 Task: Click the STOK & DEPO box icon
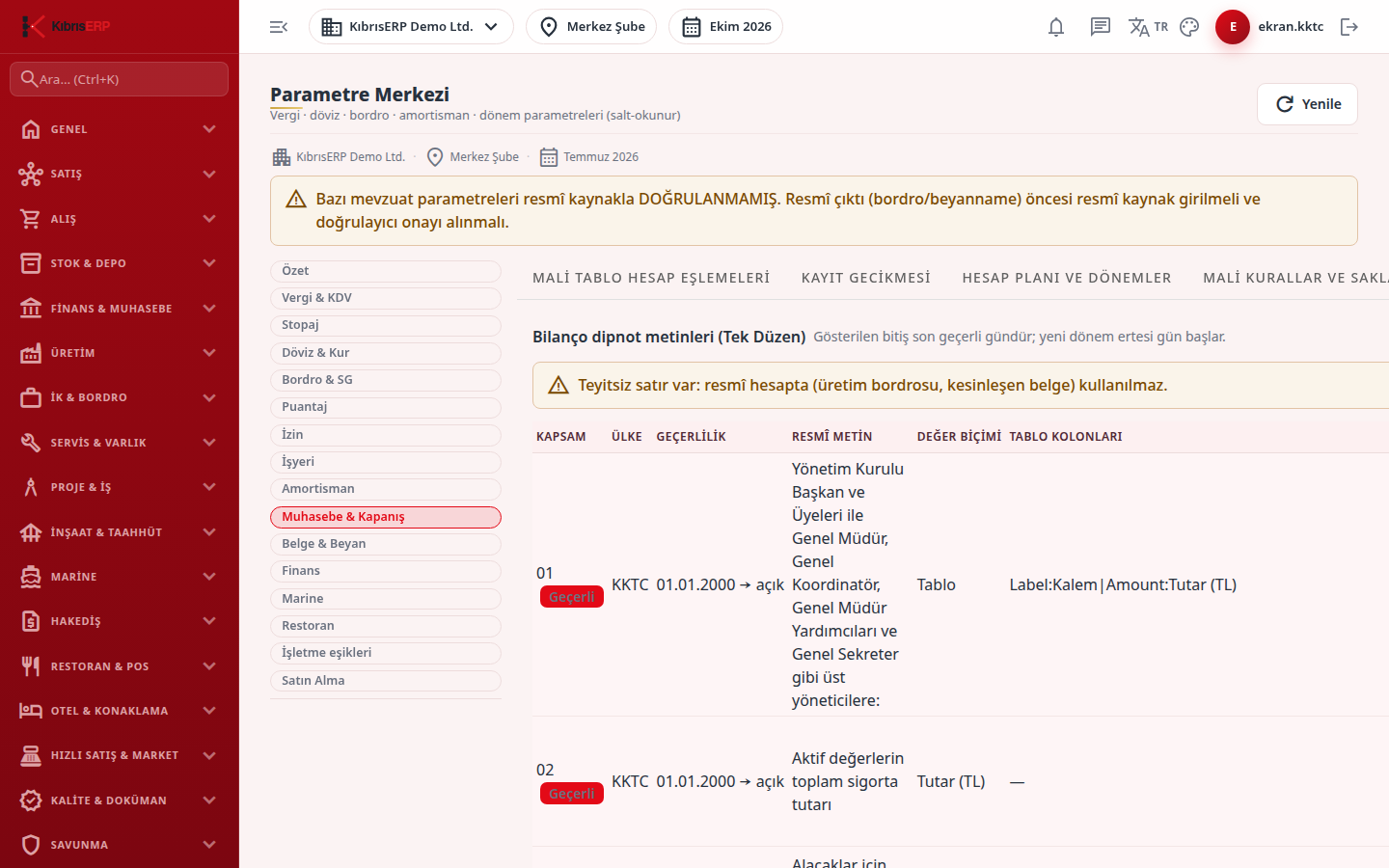[31, 263]
